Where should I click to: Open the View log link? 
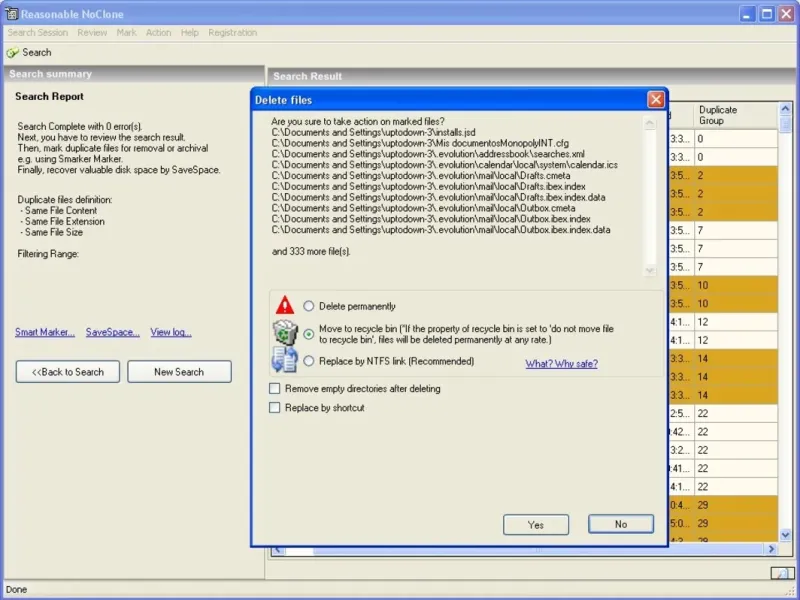coord(171,332)
